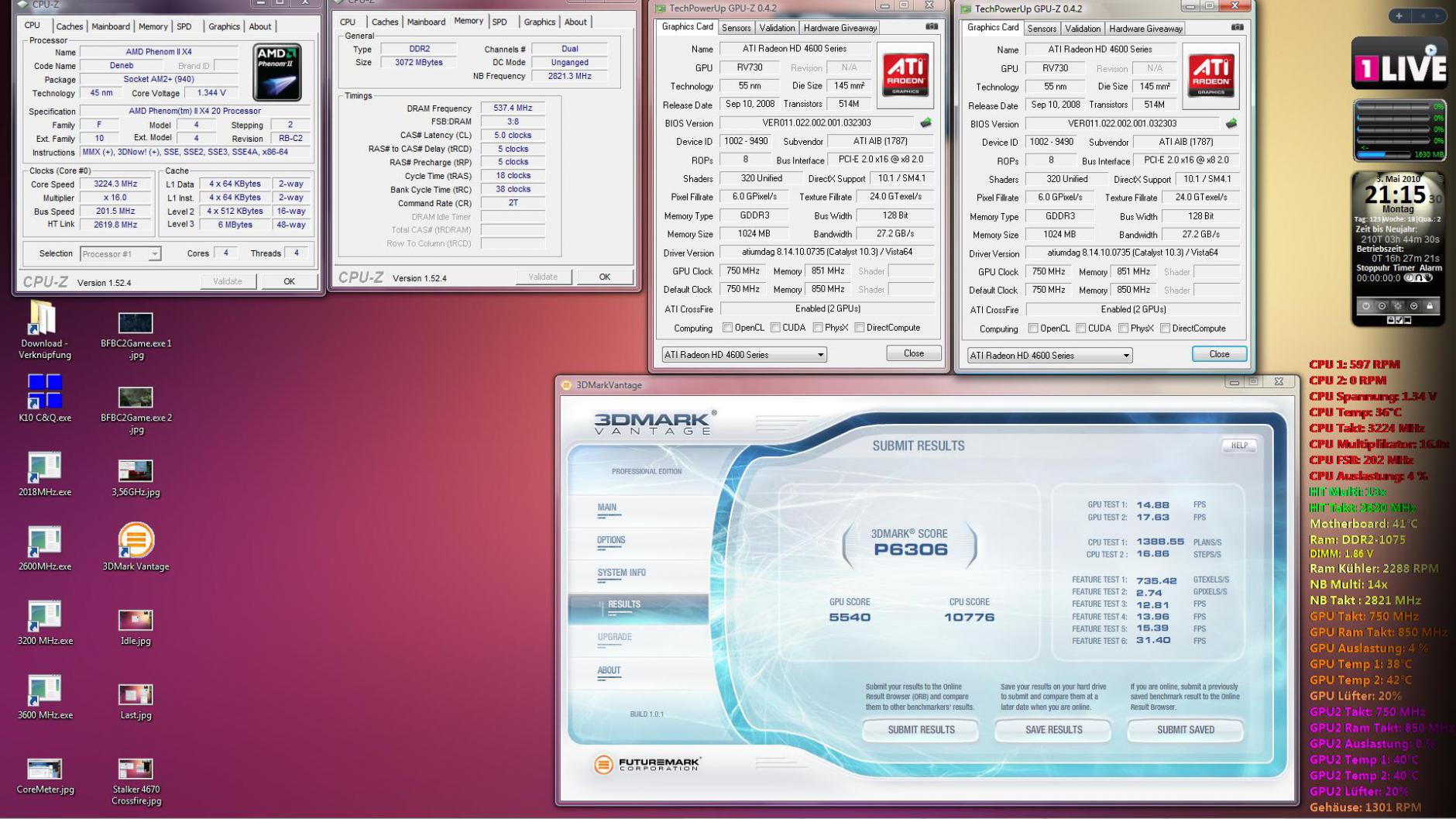Switch to the Caches tab in CPU-Z CPU window

tap(69, 26)
